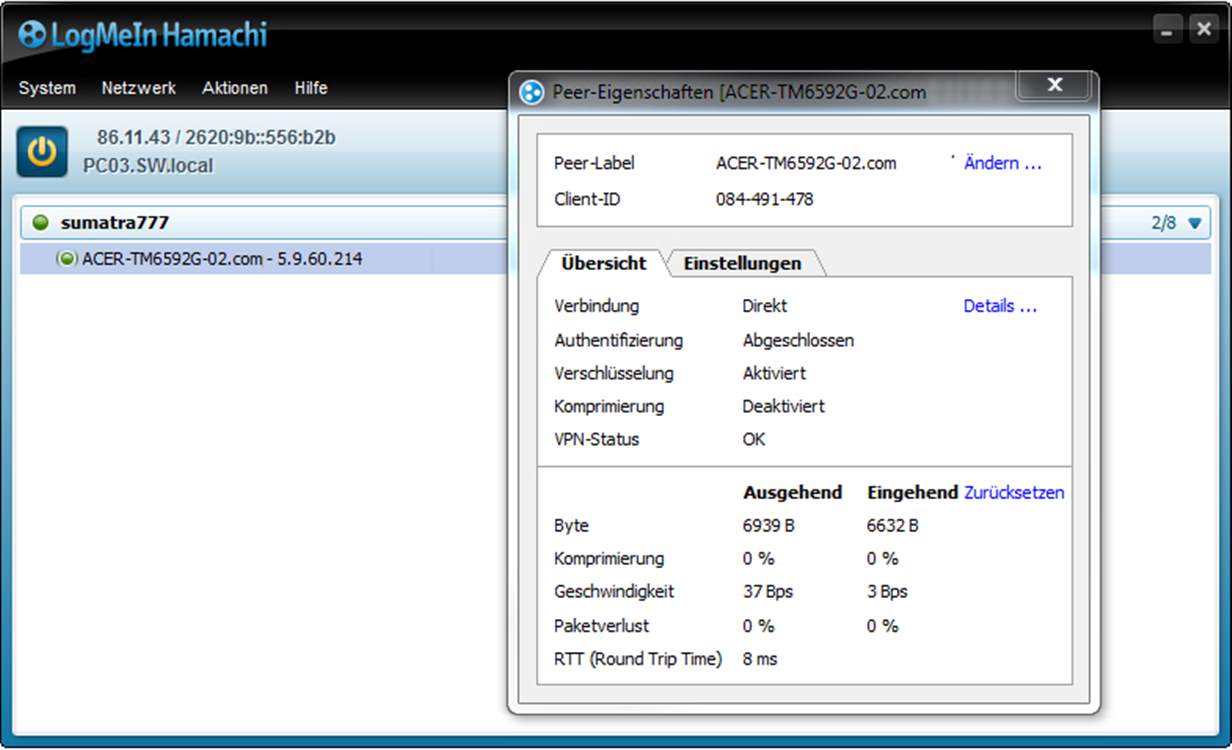Close the Peer-Eigenschaften dialog

click(1054, 86)
